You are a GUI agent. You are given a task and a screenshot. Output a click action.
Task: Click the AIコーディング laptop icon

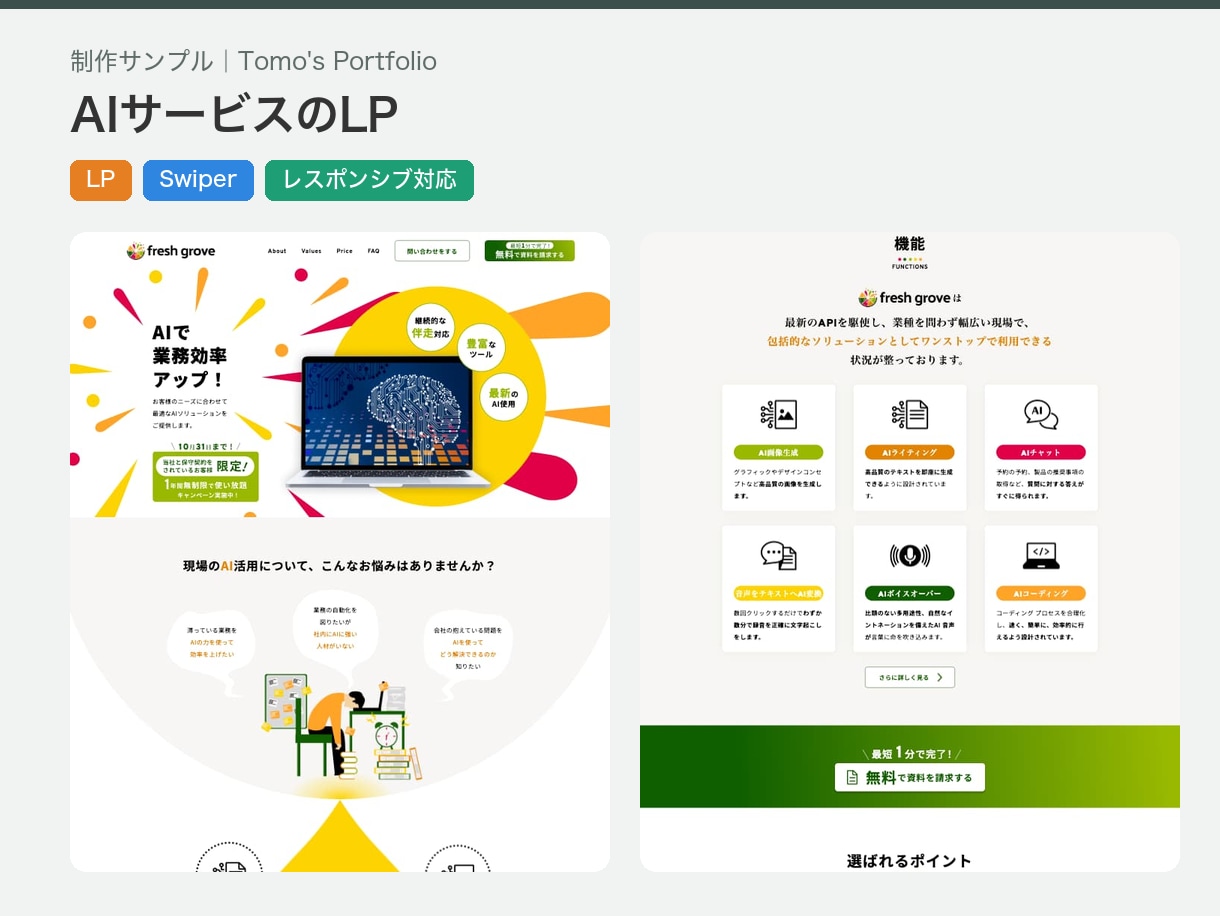[x=1041, y=556]
